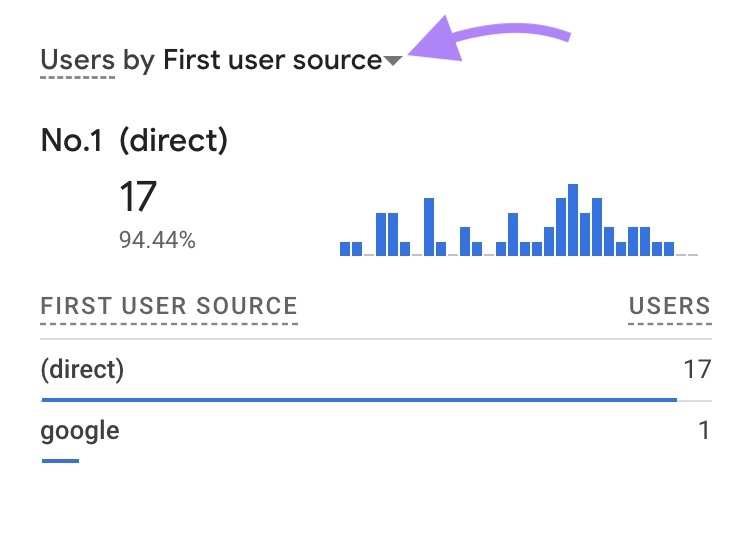Click the dropdown caret beside First user source
The height and width of the screenshot is (558, 754).
(393, 61)
